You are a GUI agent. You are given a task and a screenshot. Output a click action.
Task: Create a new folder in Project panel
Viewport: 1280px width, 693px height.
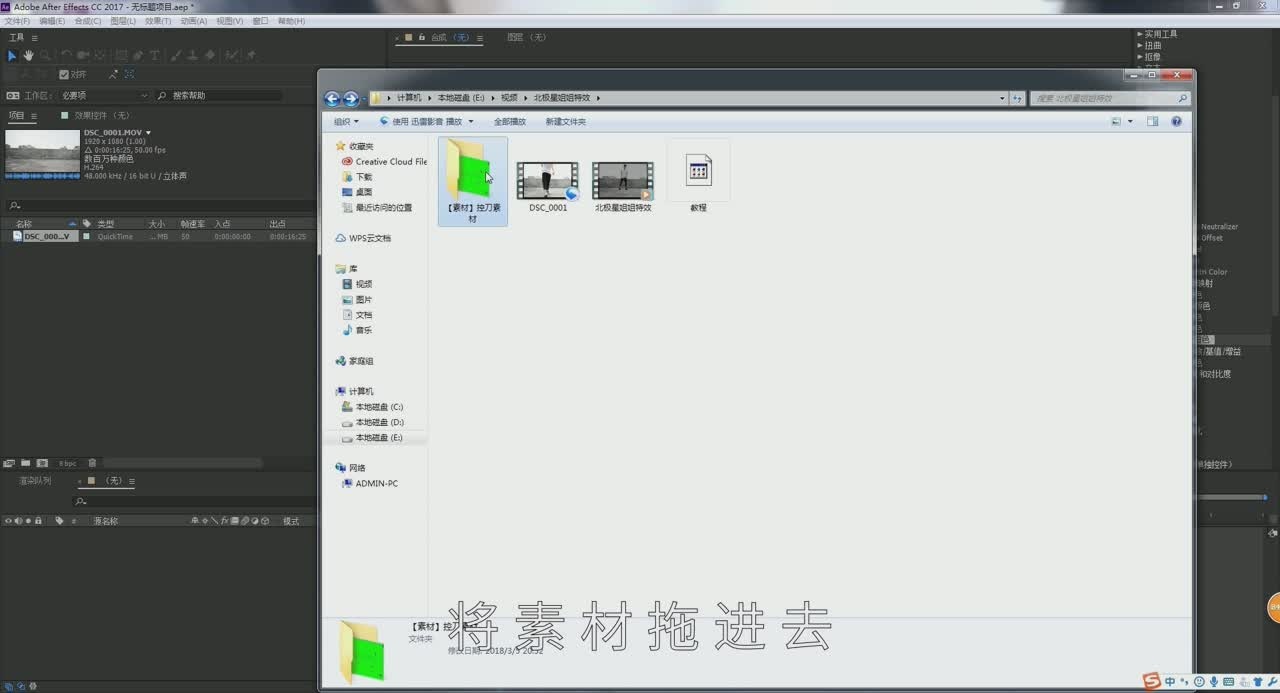pos(25,463)
